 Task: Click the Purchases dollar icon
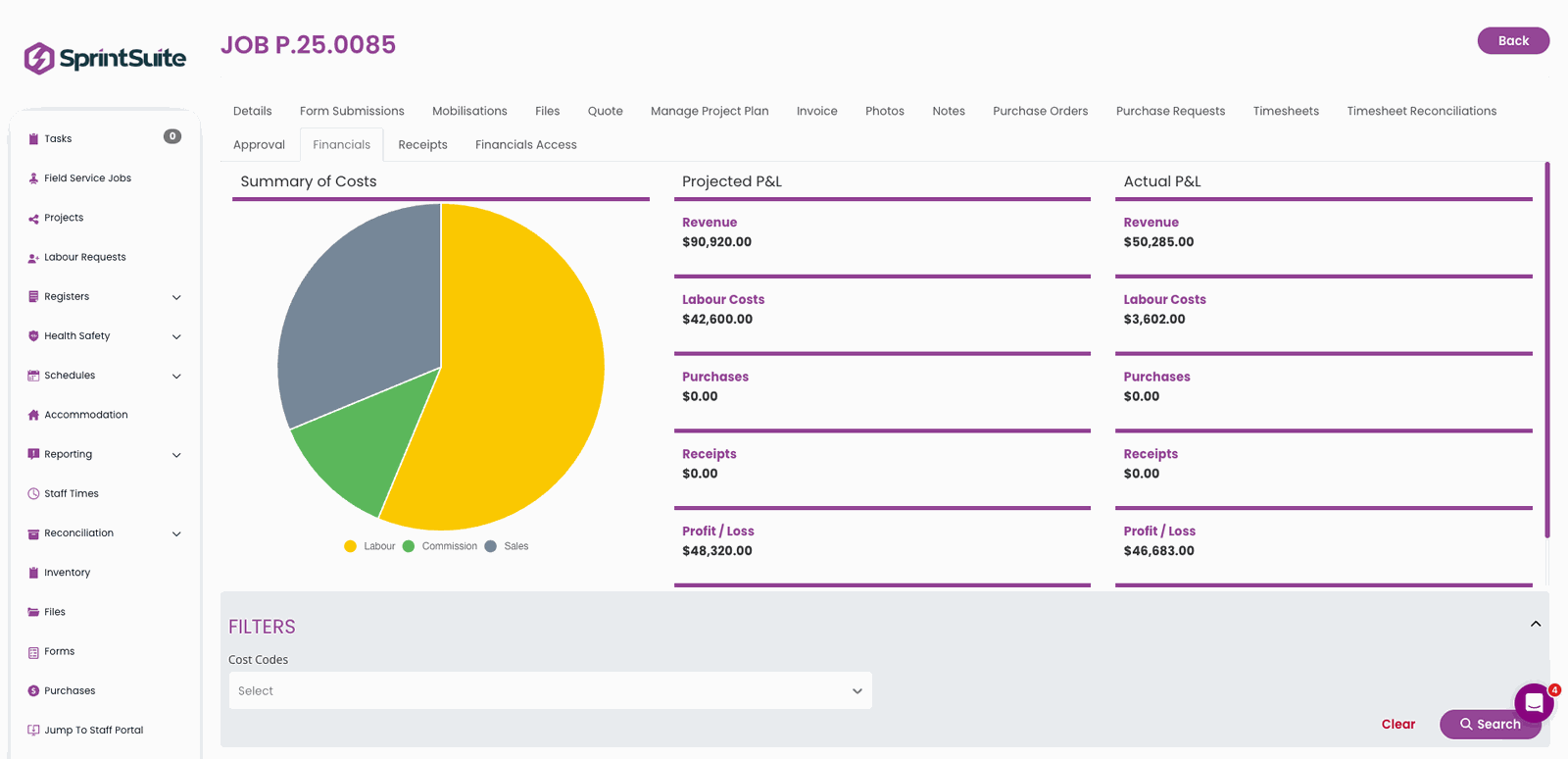click(x=33, y=690)
